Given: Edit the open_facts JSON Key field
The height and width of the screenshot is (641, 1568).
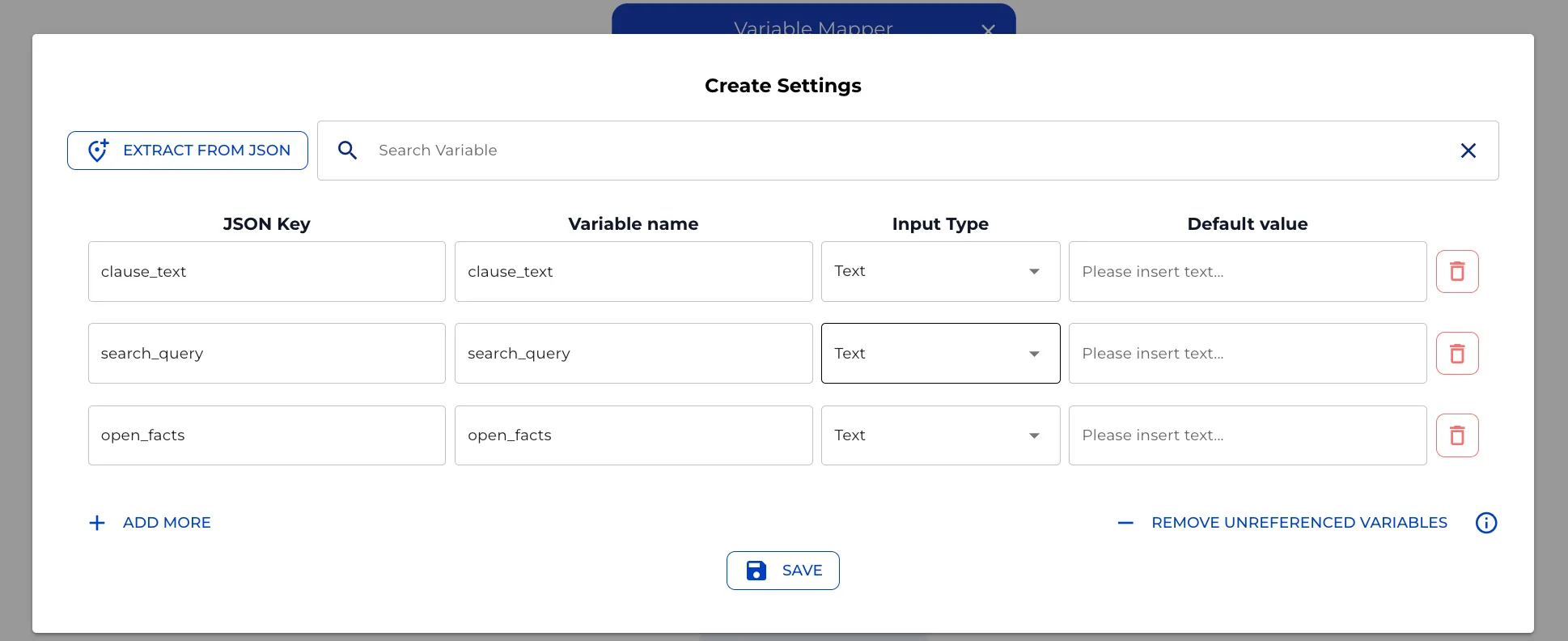Looking at the screenshot, I should coord(267,435).
